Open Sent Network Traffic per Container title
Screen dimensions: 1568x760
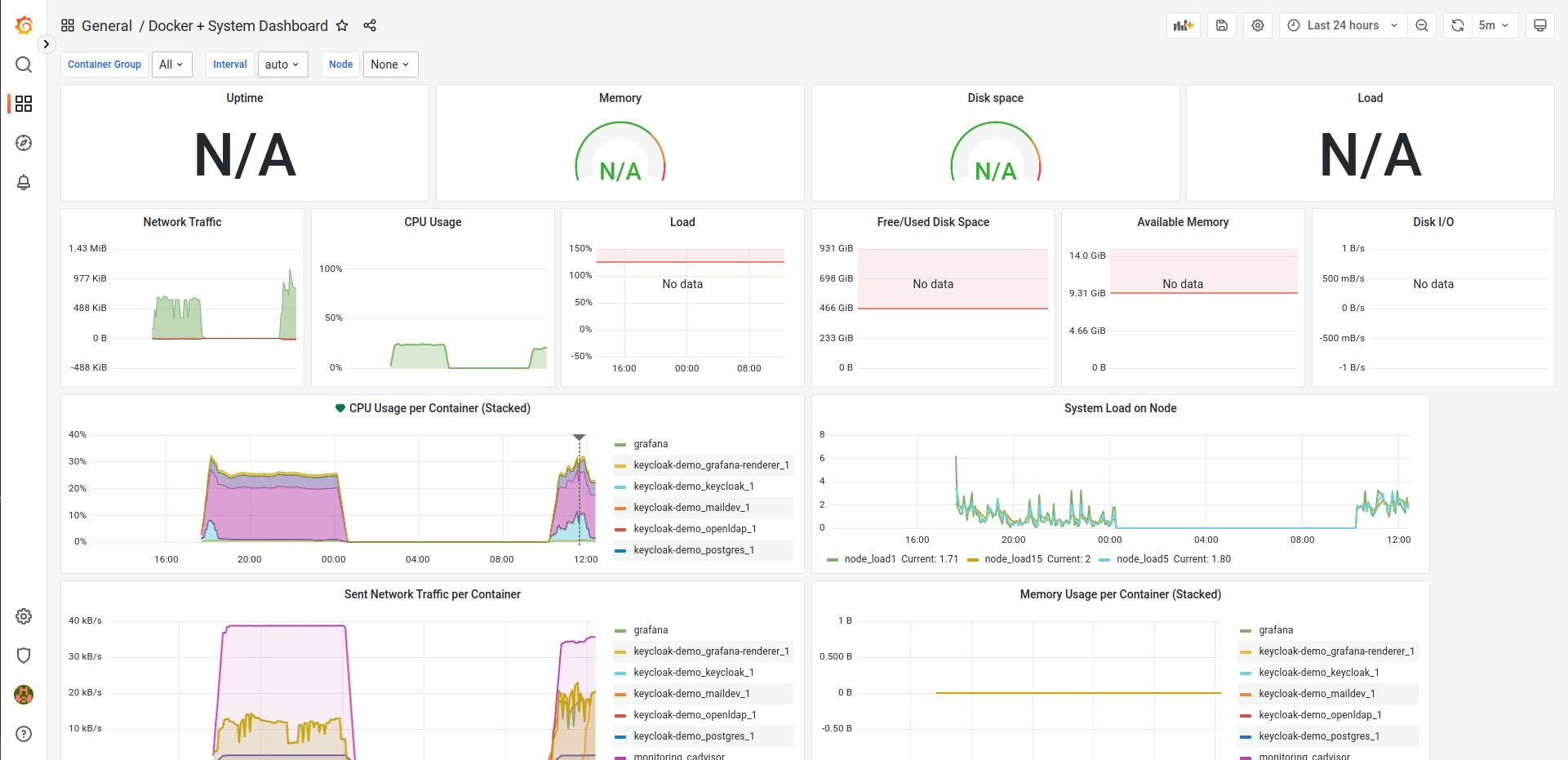pyautogui.click(x=432, y=594)
